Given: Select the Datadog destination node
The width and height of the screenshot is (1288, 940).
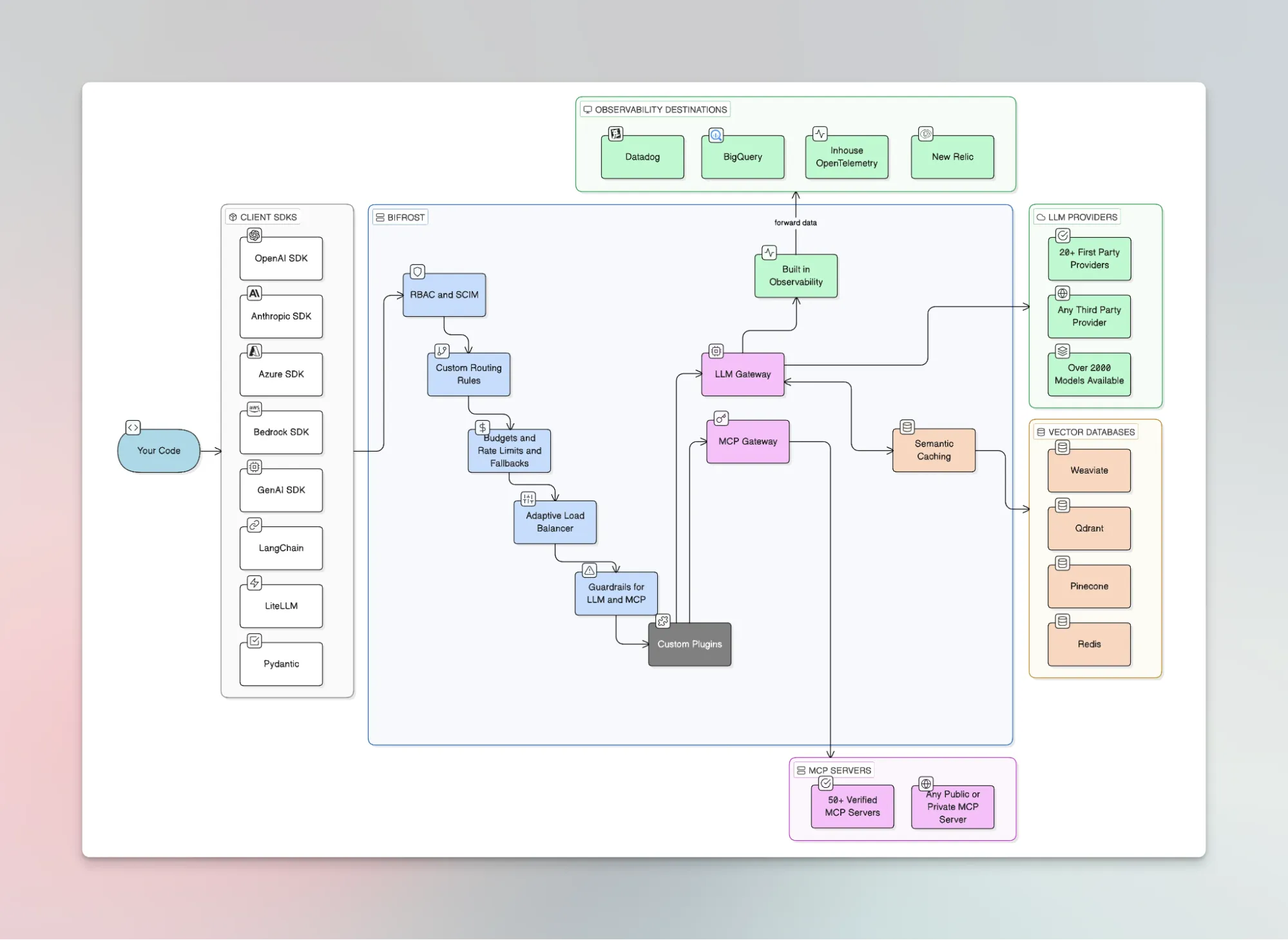Looking at the screenshot, I should [x=643, y=157].
